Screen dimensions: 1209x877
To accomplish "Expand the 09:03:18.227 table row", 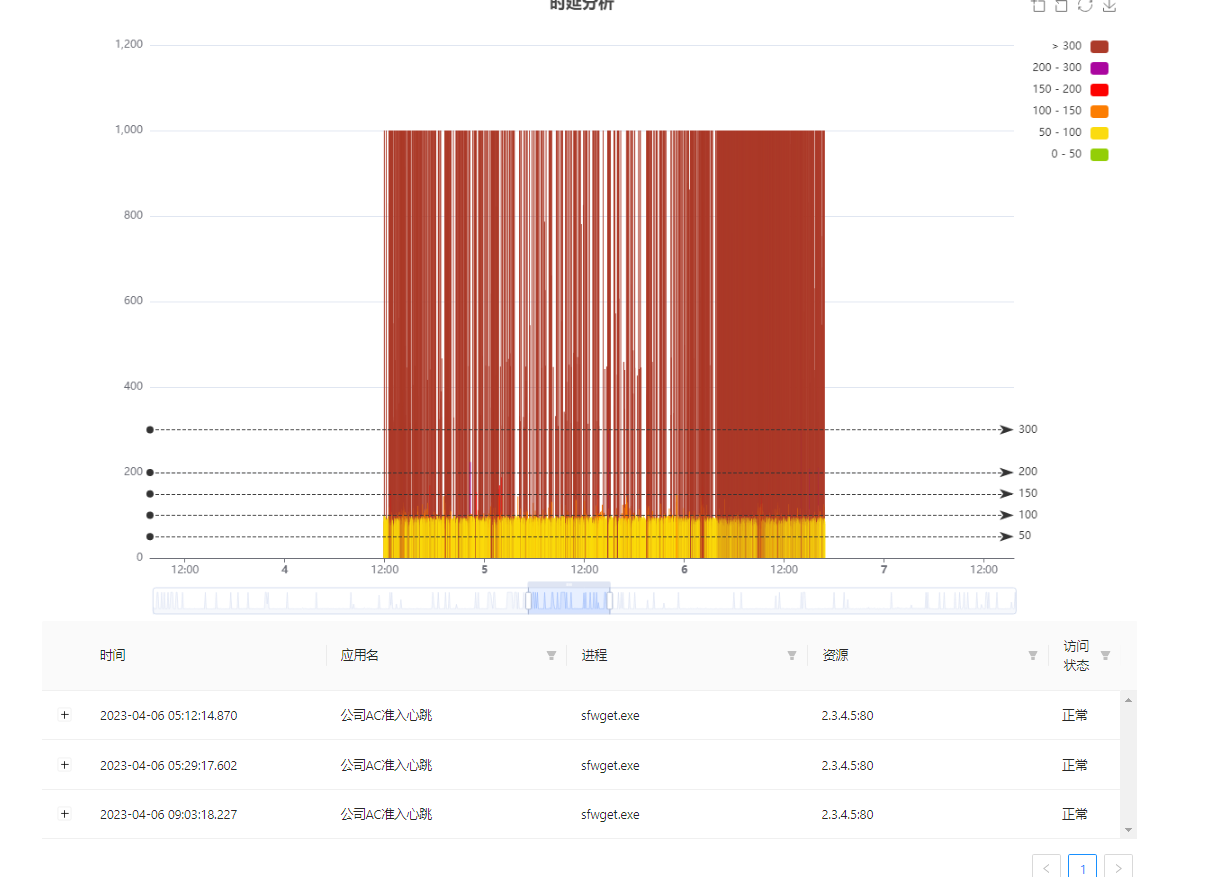I will click(x=65, y=814).
